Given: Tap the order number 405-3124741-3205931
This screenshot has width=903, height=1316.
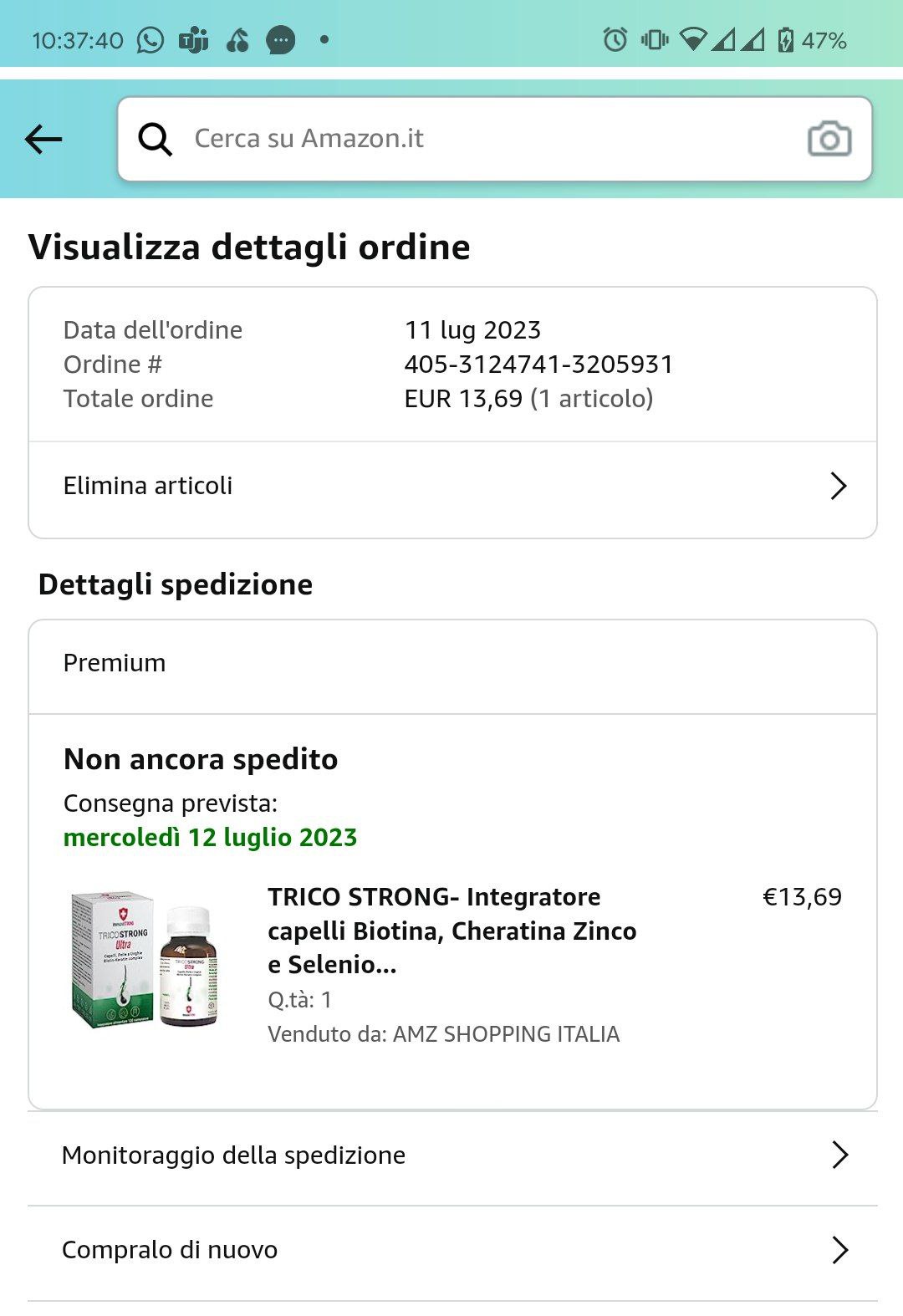Looking at the screenshot, I should point(538,365).
